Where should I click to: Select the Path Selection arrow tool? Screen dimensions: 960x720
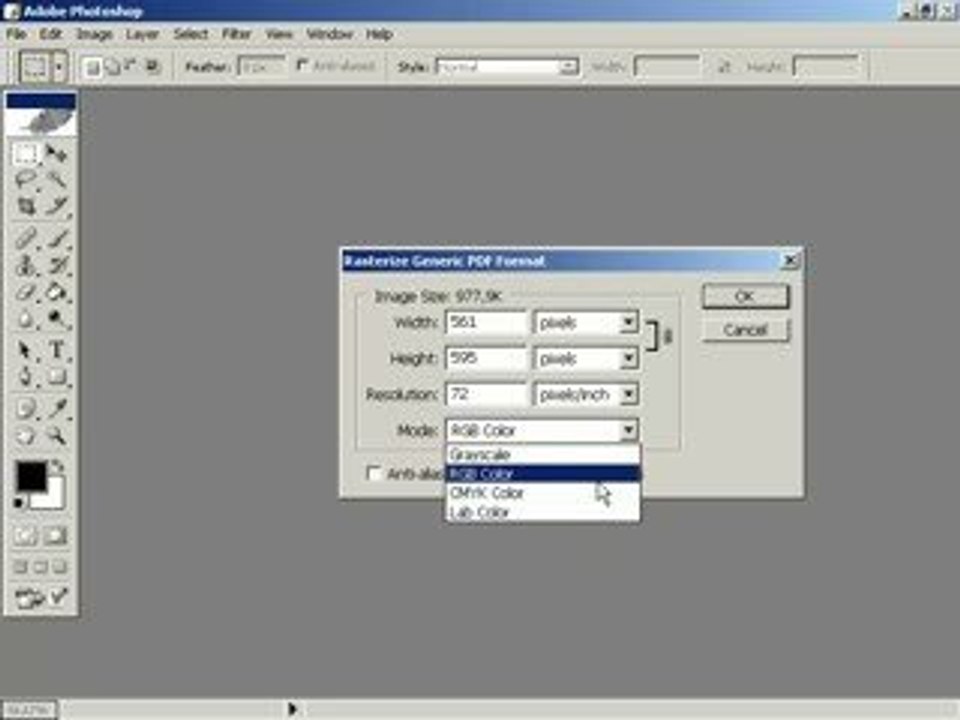[x=25, y=350]
